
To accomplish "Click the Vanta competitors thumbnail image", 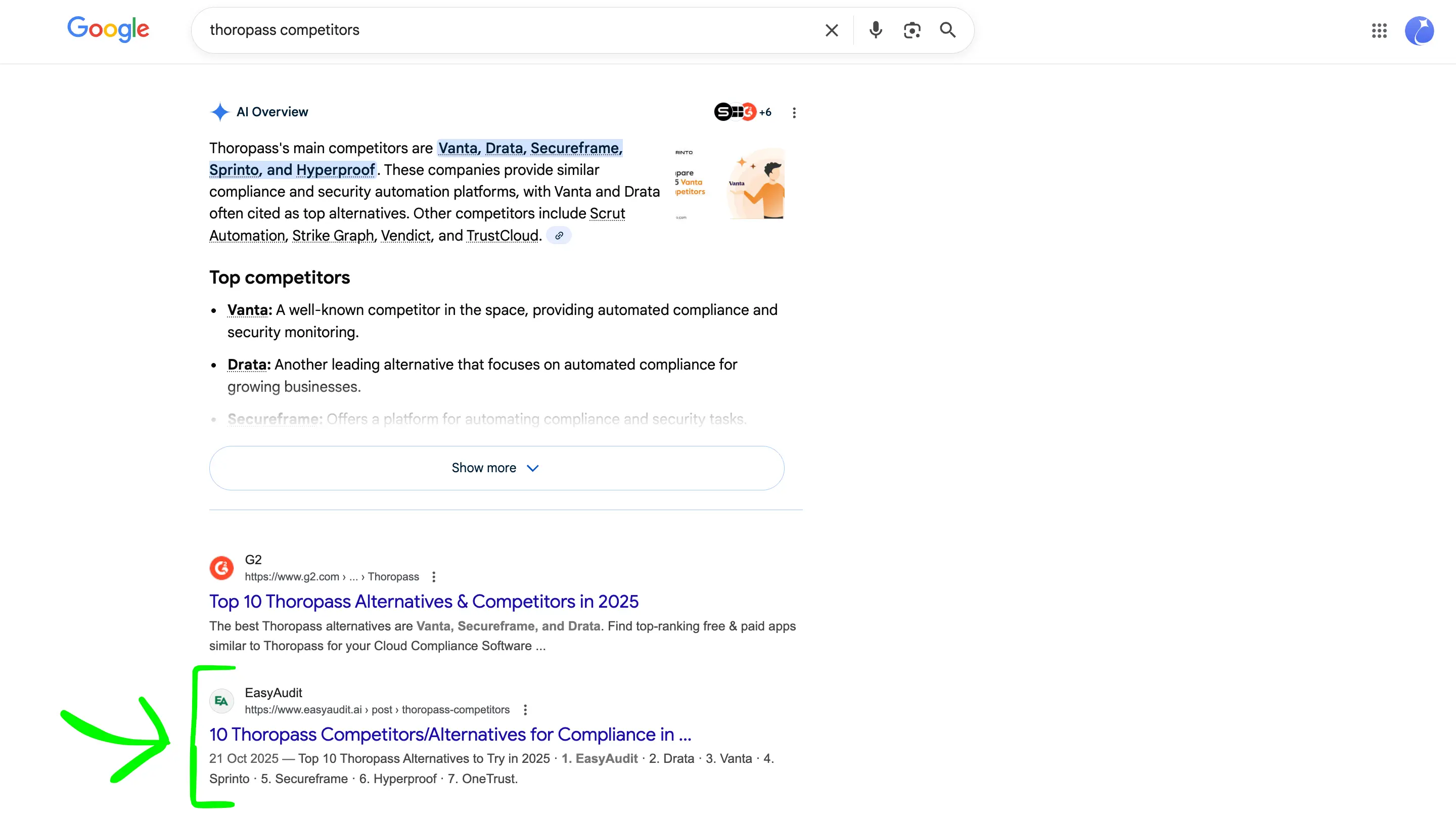I will point(730,184).
